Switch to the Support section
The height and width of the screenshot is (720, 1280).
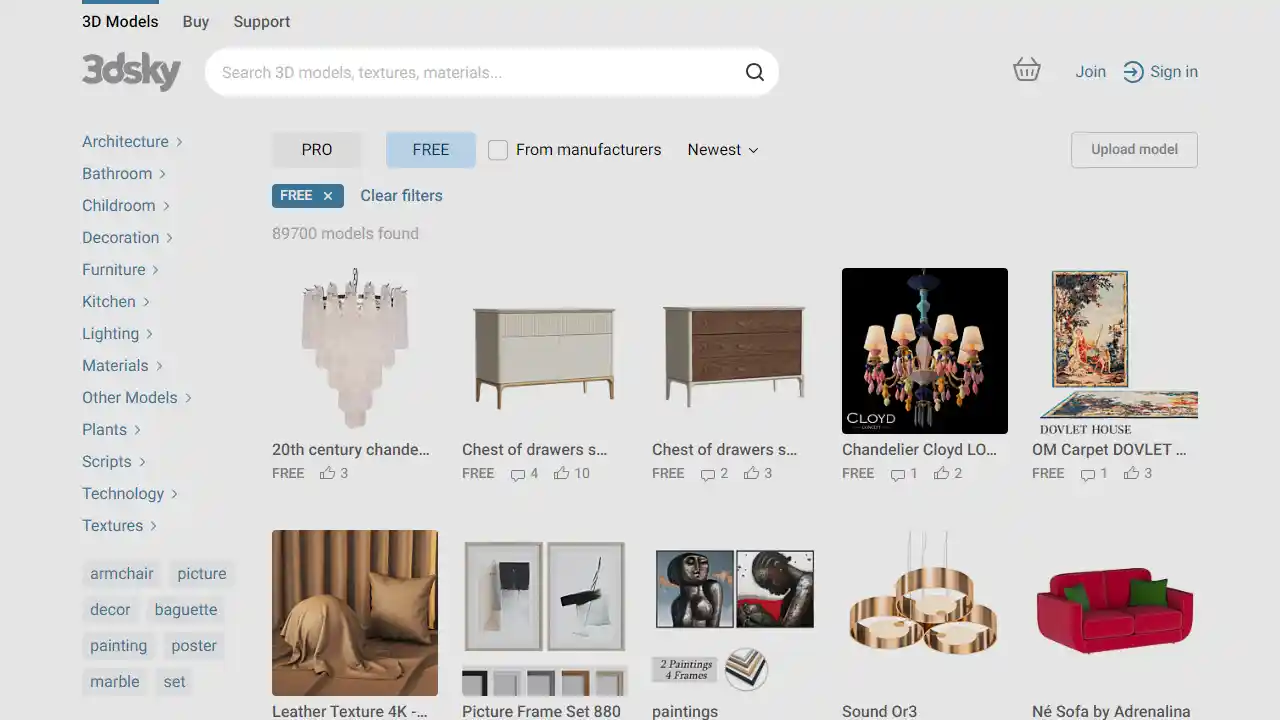(x=261, y=21)
